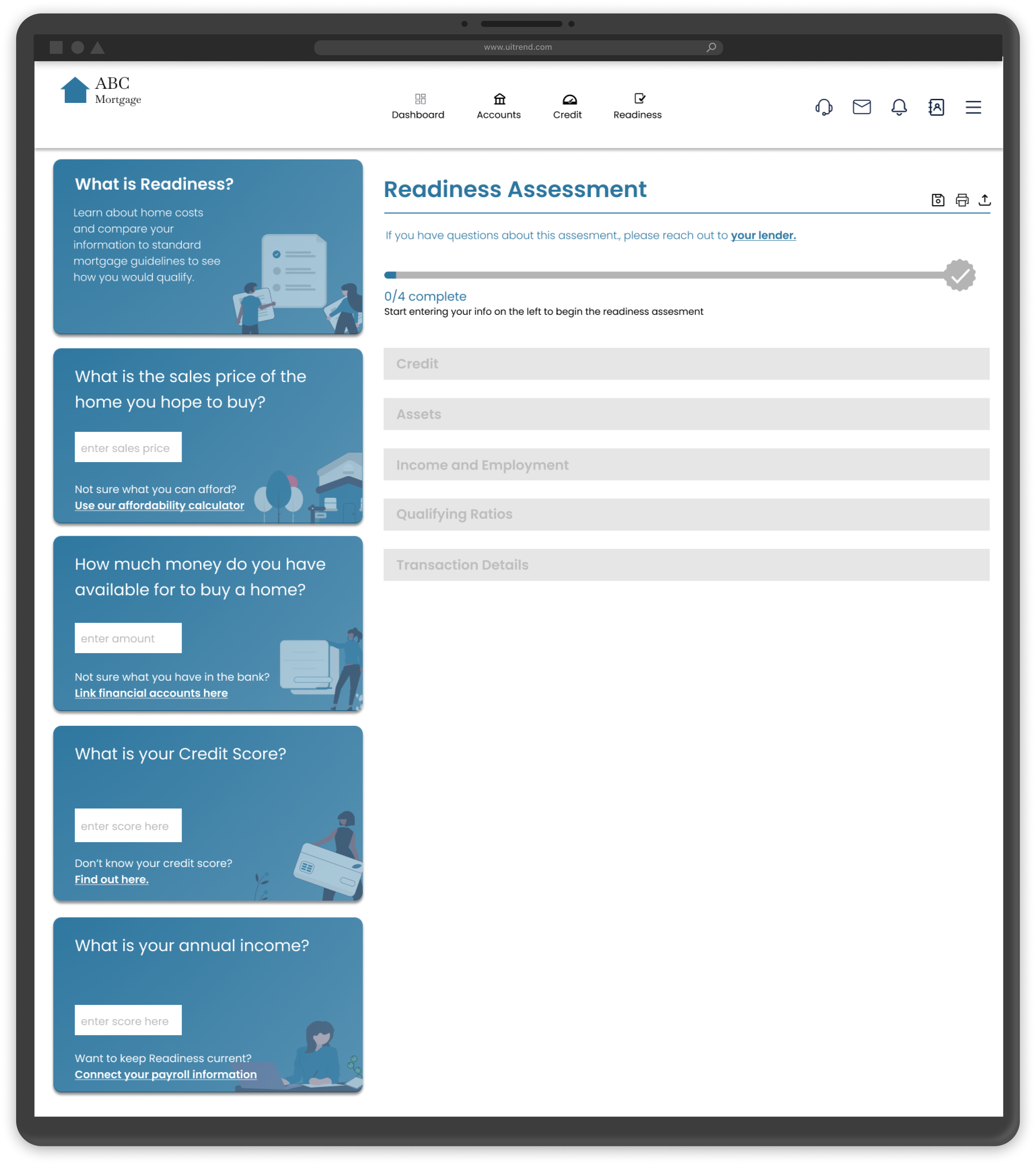Click the notifications bell icon
The image size is (1036, 1165).
(898, 107)
